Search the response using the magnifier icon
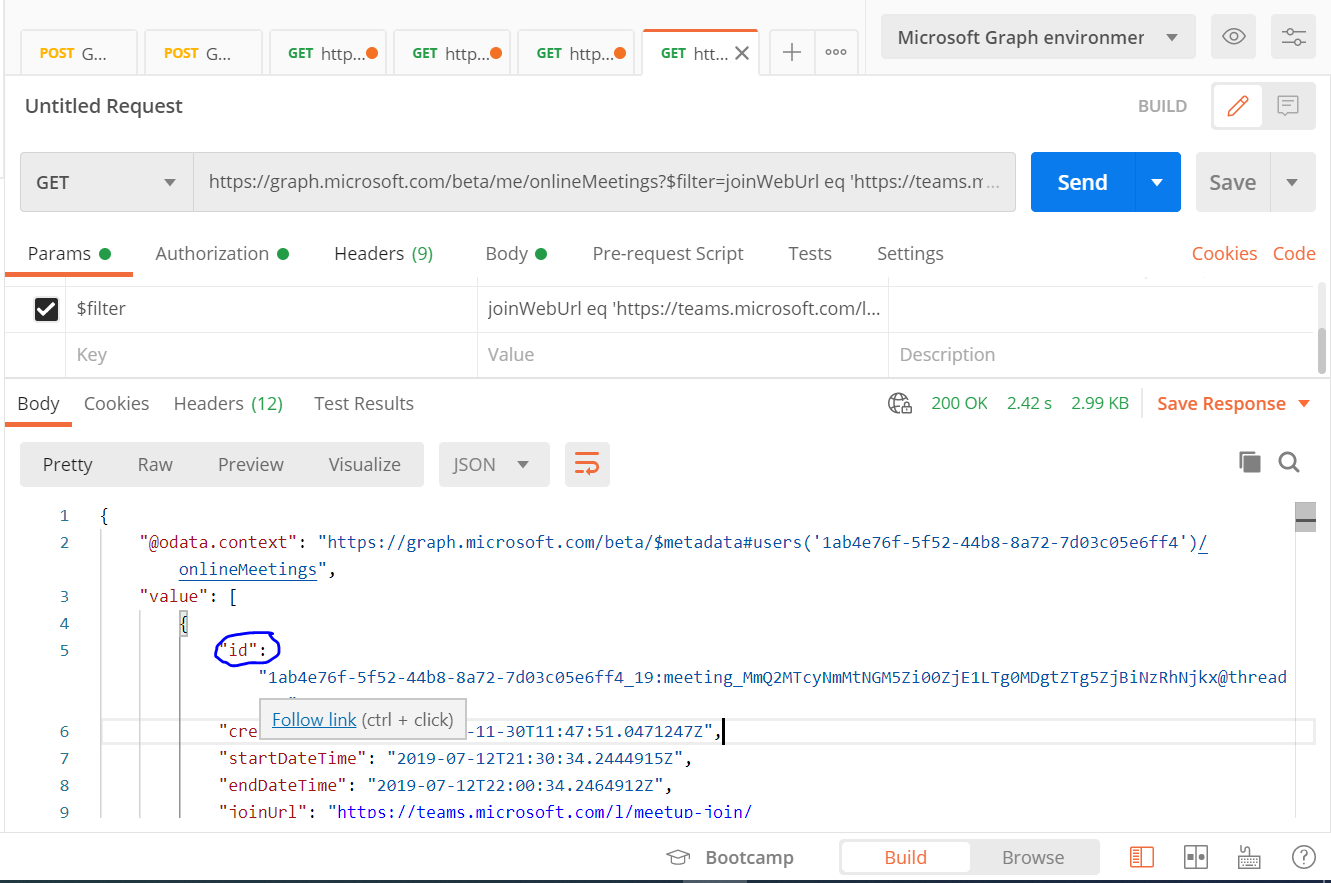This screenshot has width=1331, height=883. [x=1289, y=462]
